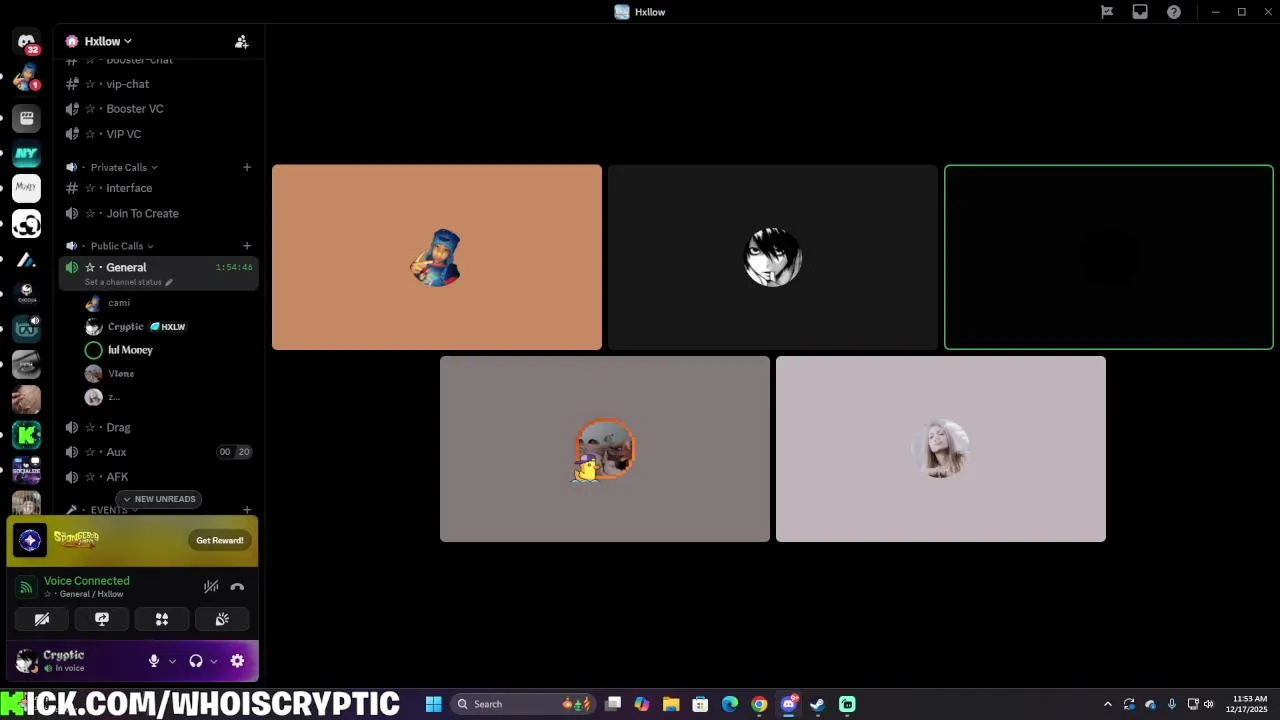Open Google Chrome from the taskbar
Image resolution: width=1280 pixels, height=720 pixels.
[x=759, y=704]
